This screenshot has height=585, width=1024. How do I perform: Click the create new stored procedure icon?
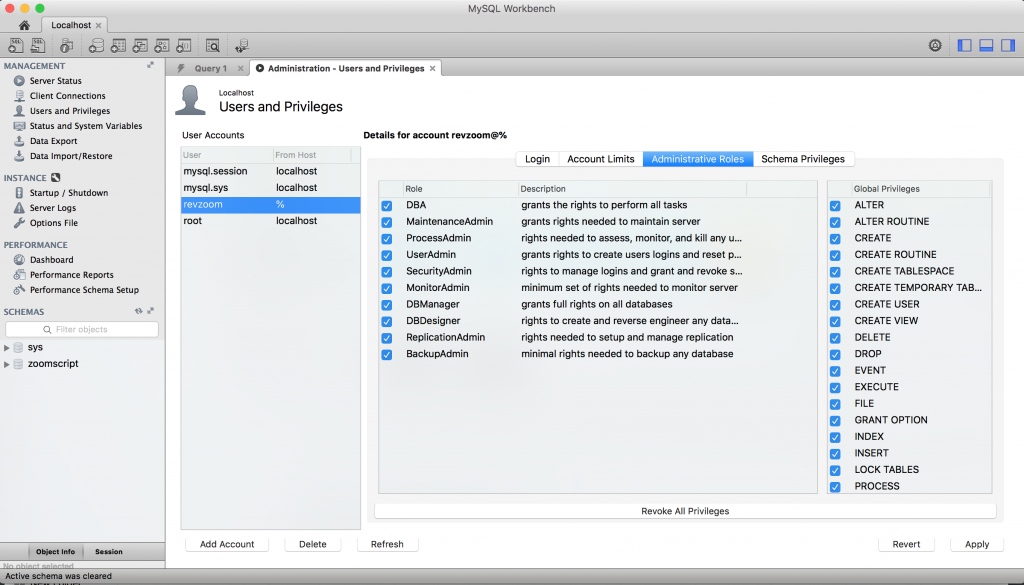[x=162, y=45]
